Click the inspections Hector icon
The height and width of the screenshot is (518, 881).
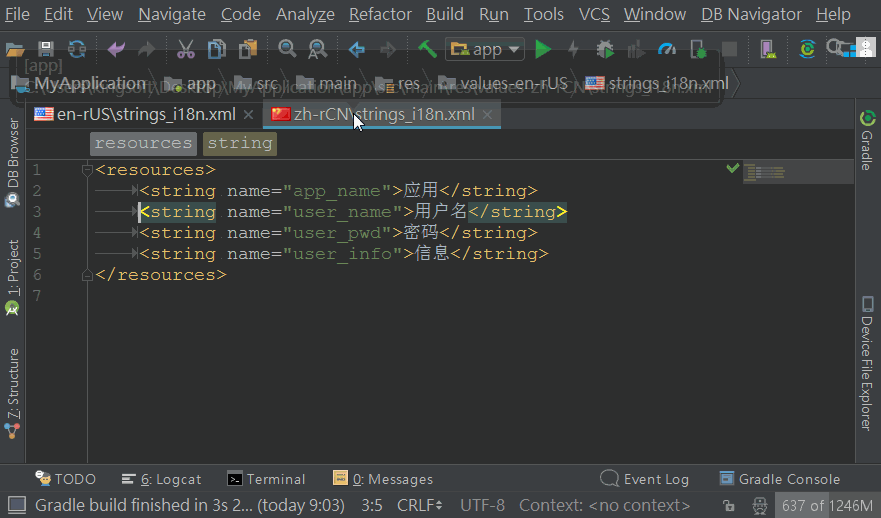(x=760, y=505)
